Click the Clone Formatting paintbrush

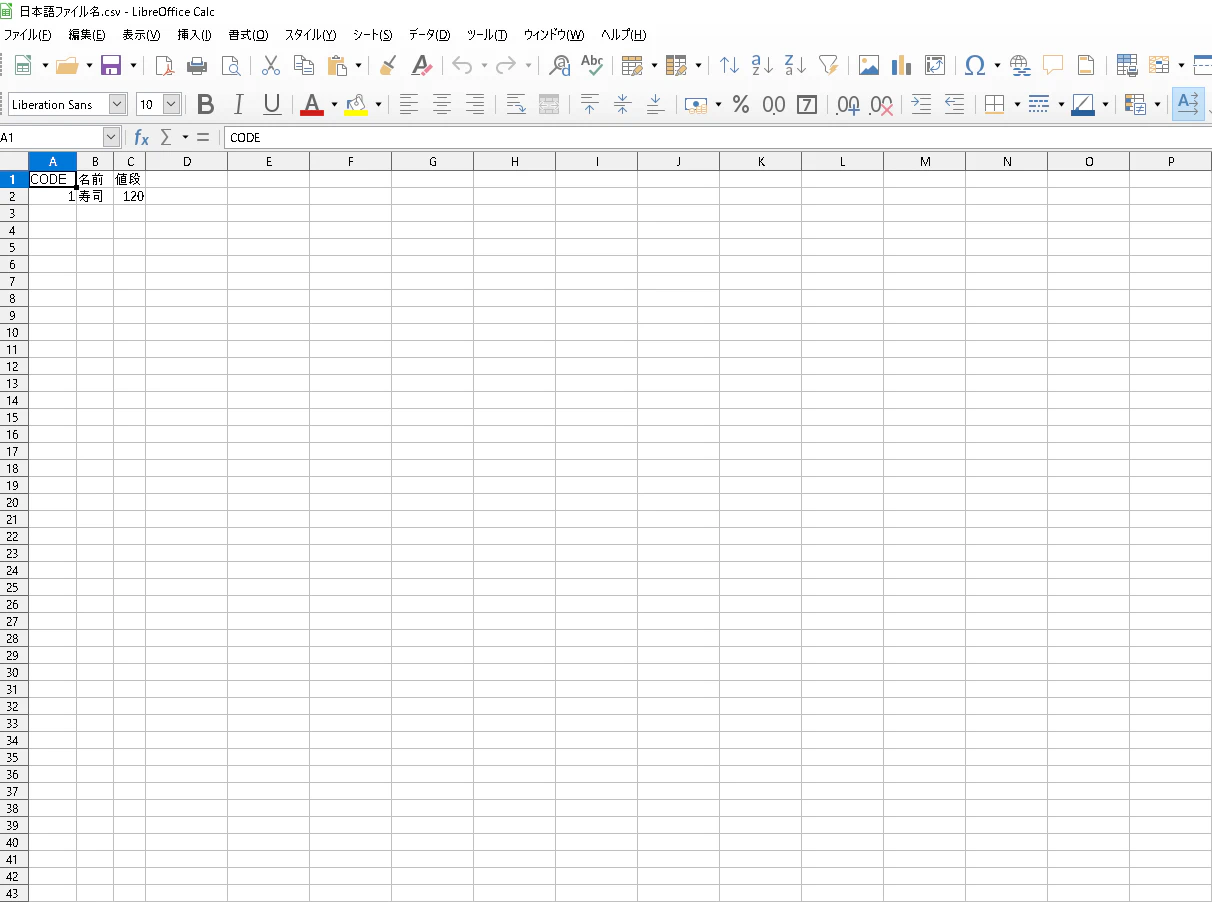(x=389, y=66)
